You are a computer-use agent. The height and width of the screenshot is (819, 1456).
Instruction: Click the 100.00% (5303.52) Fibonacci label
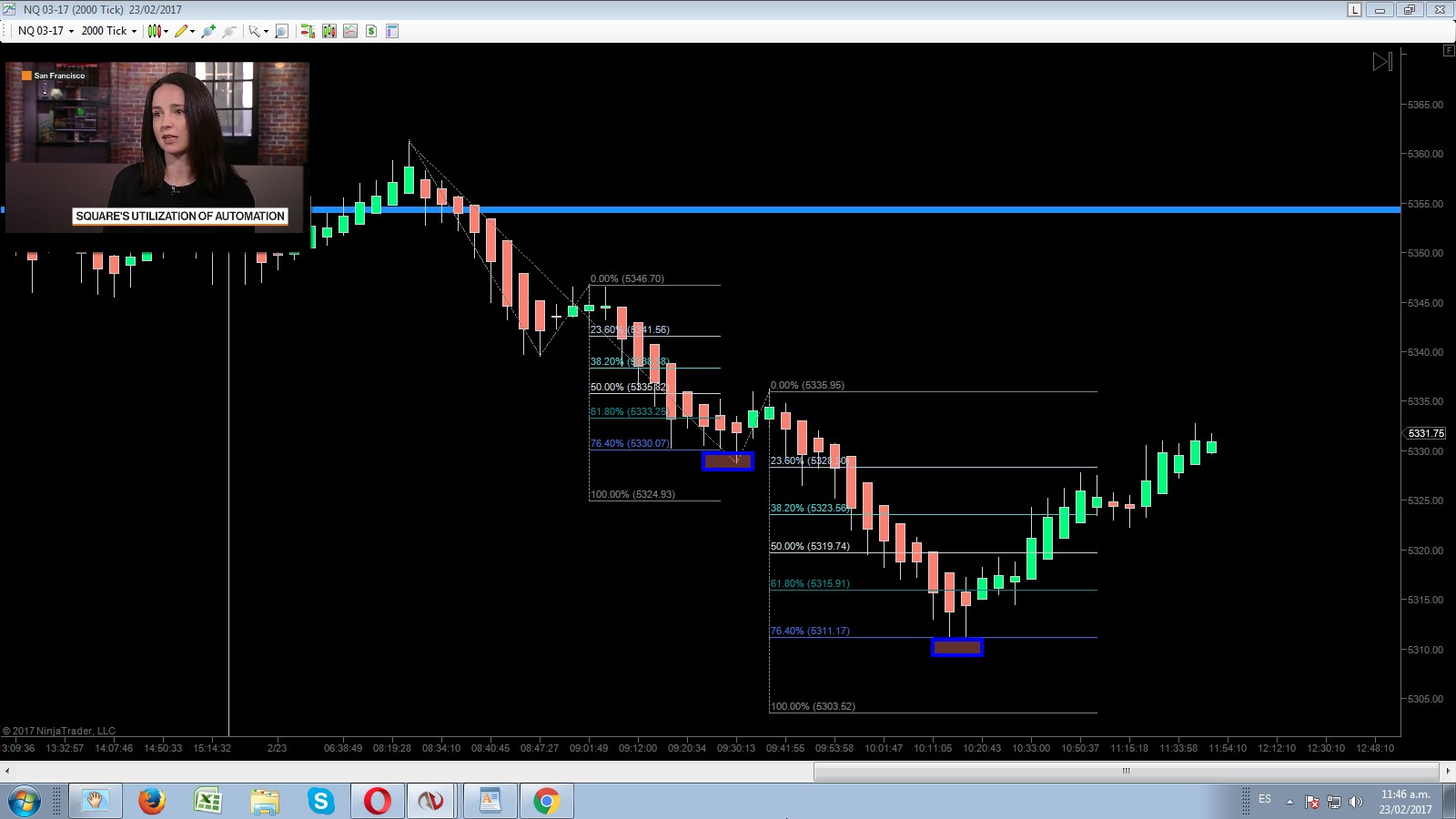813,706
